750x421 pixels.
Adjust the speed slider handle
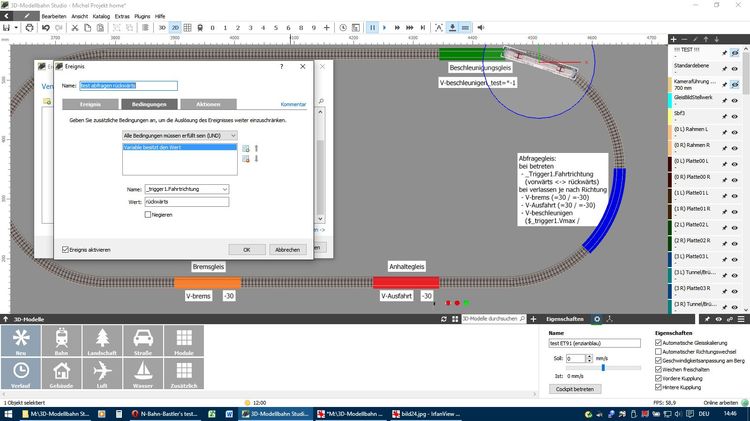tap(603, 367)
